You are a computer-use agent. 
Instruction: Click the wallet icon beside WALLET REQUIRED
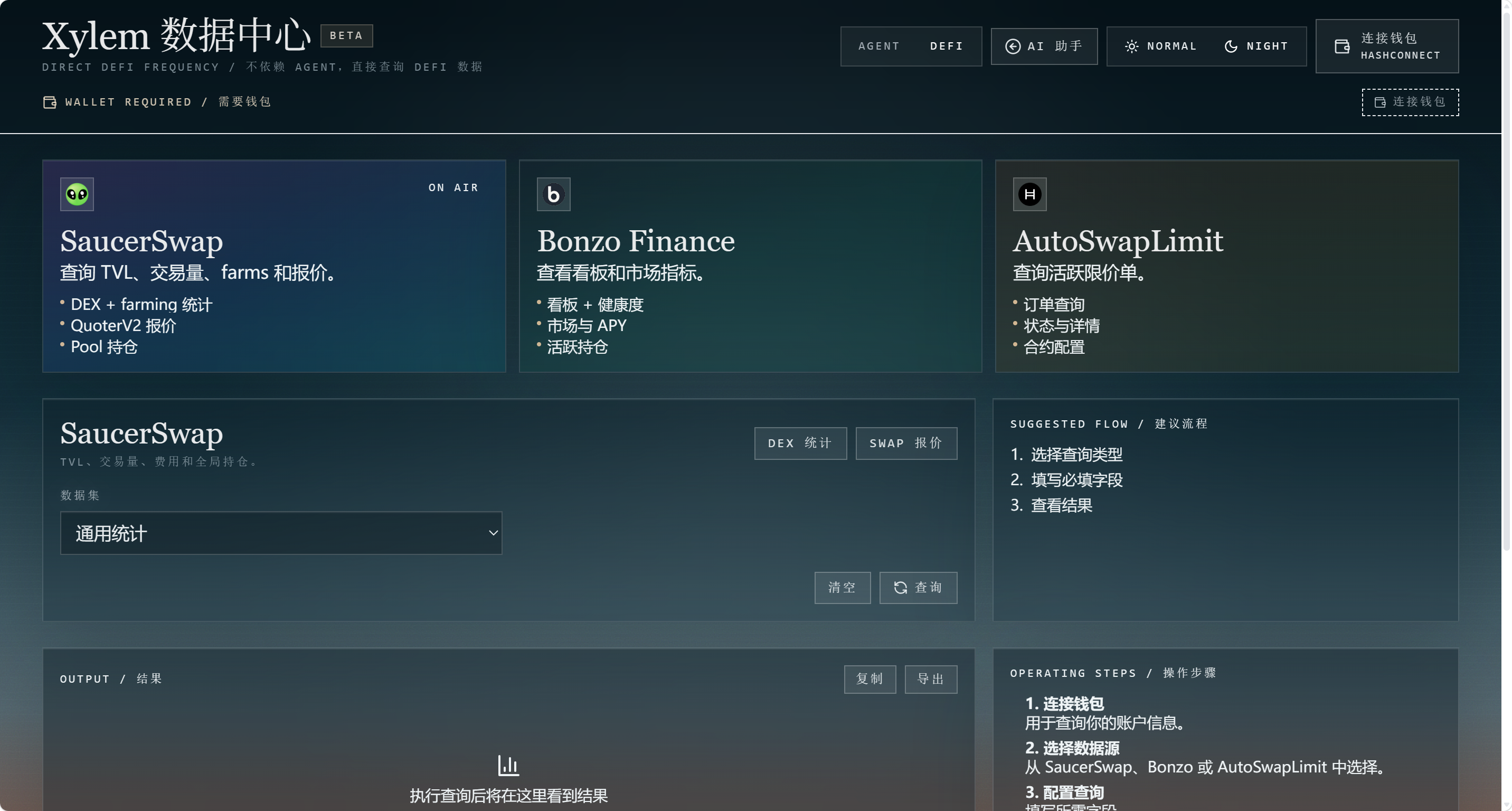coord(50,102)
